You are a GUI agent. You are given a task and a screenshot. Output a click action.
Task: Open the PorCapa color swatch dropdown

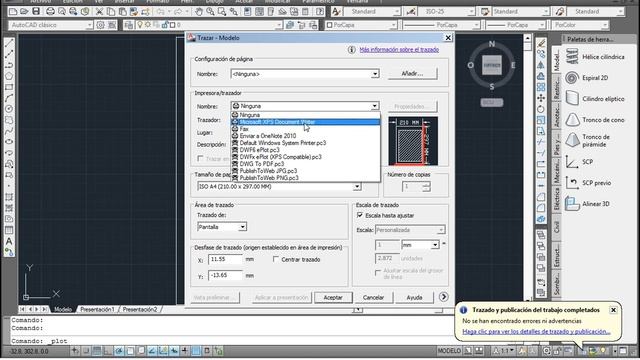[393, 25]
